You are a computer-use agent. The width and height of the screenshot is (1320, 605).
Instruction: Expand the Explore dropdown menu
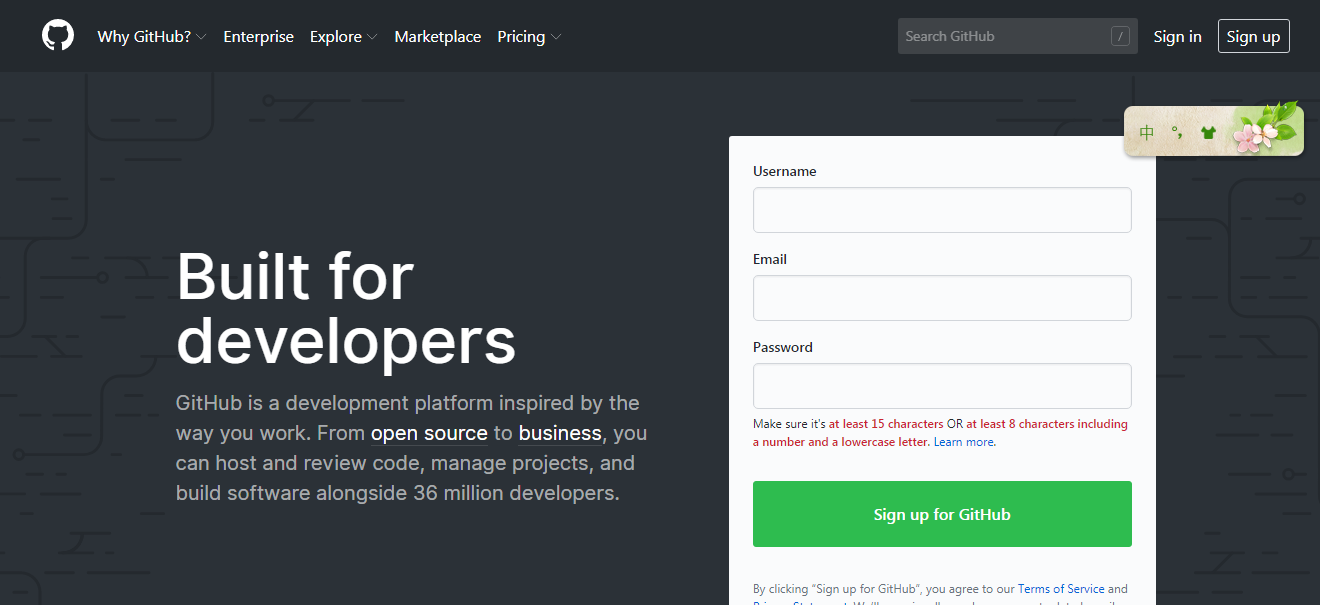(344, 36)
